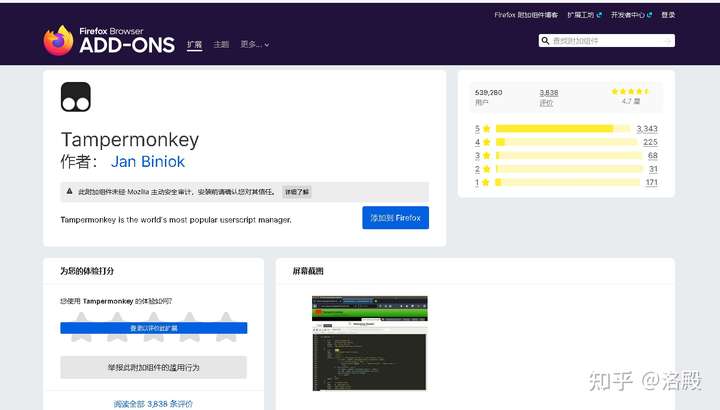
Task: Click the Firefox Browser ADD-ONS logo
Action: (109, 40)
